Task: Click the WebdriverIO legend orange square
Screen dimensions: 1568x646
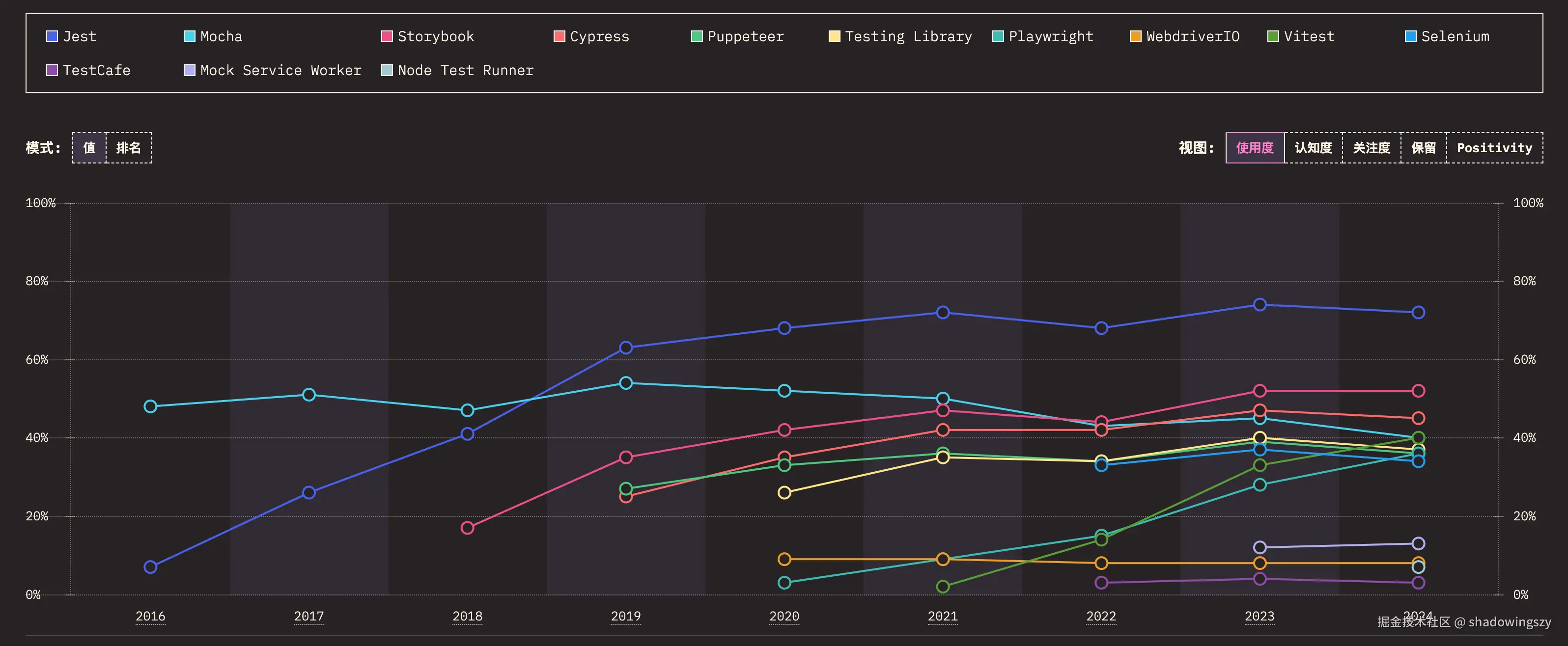Action: tap(1135, 36)
